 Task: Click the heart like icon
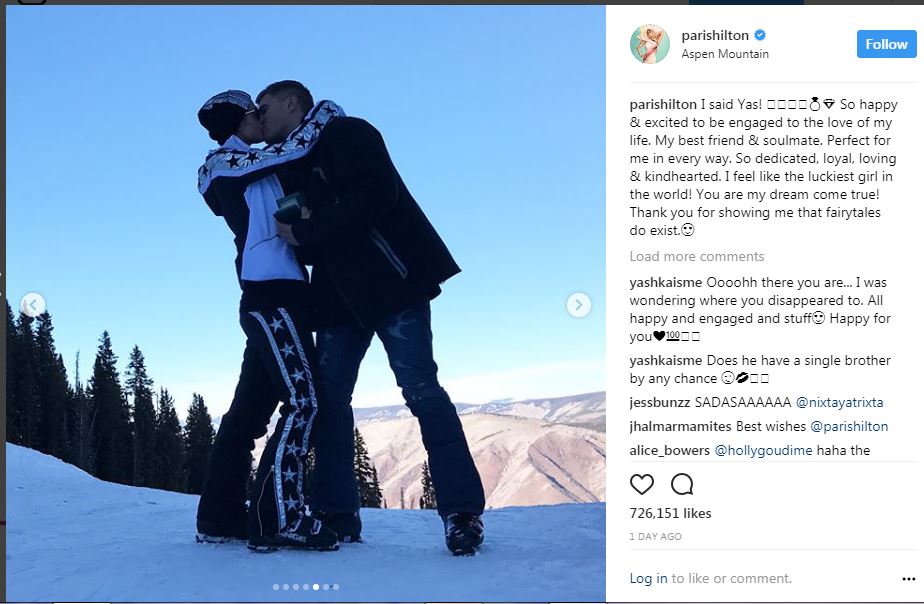pos(642,484)
